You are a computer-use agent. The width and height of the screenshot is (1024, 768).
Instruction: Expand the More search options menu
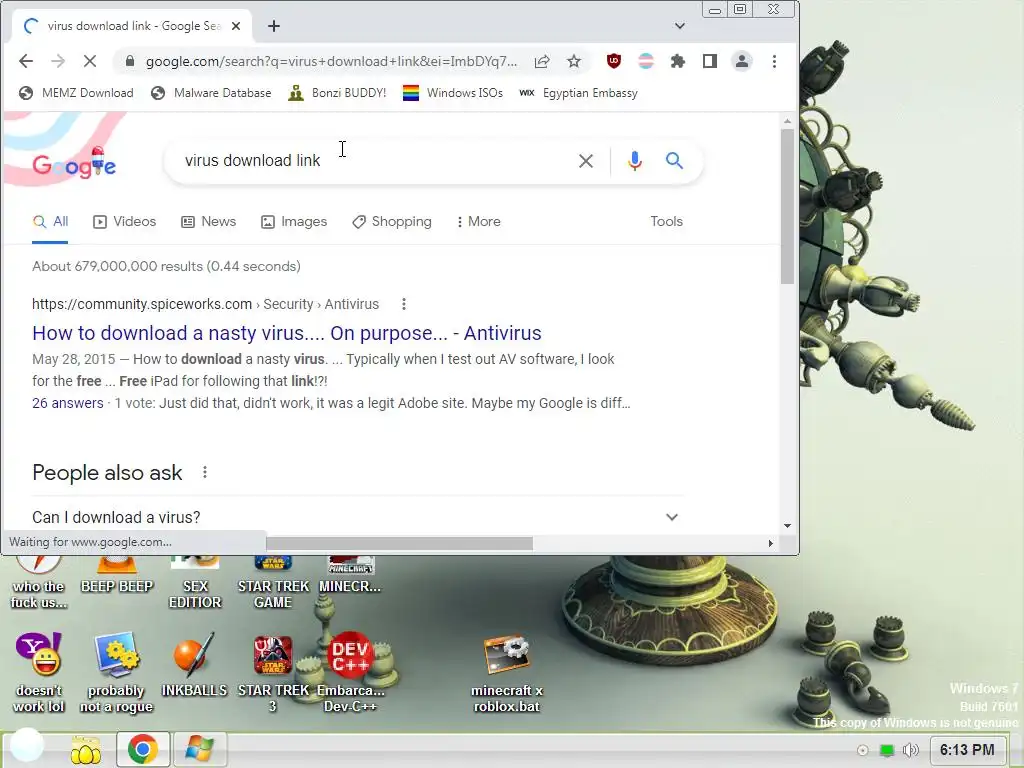point(479,221)
